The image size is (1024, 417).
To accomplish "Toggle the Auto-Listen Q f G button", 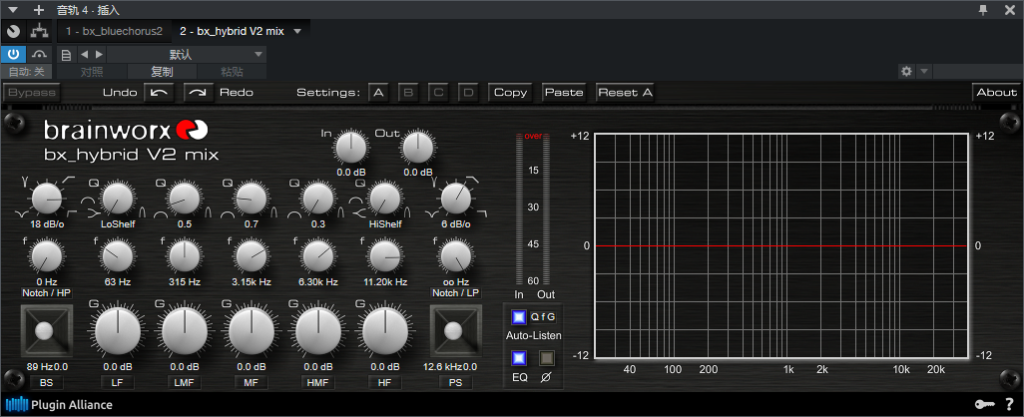I will pyautogui.click(x=519, y=317).
